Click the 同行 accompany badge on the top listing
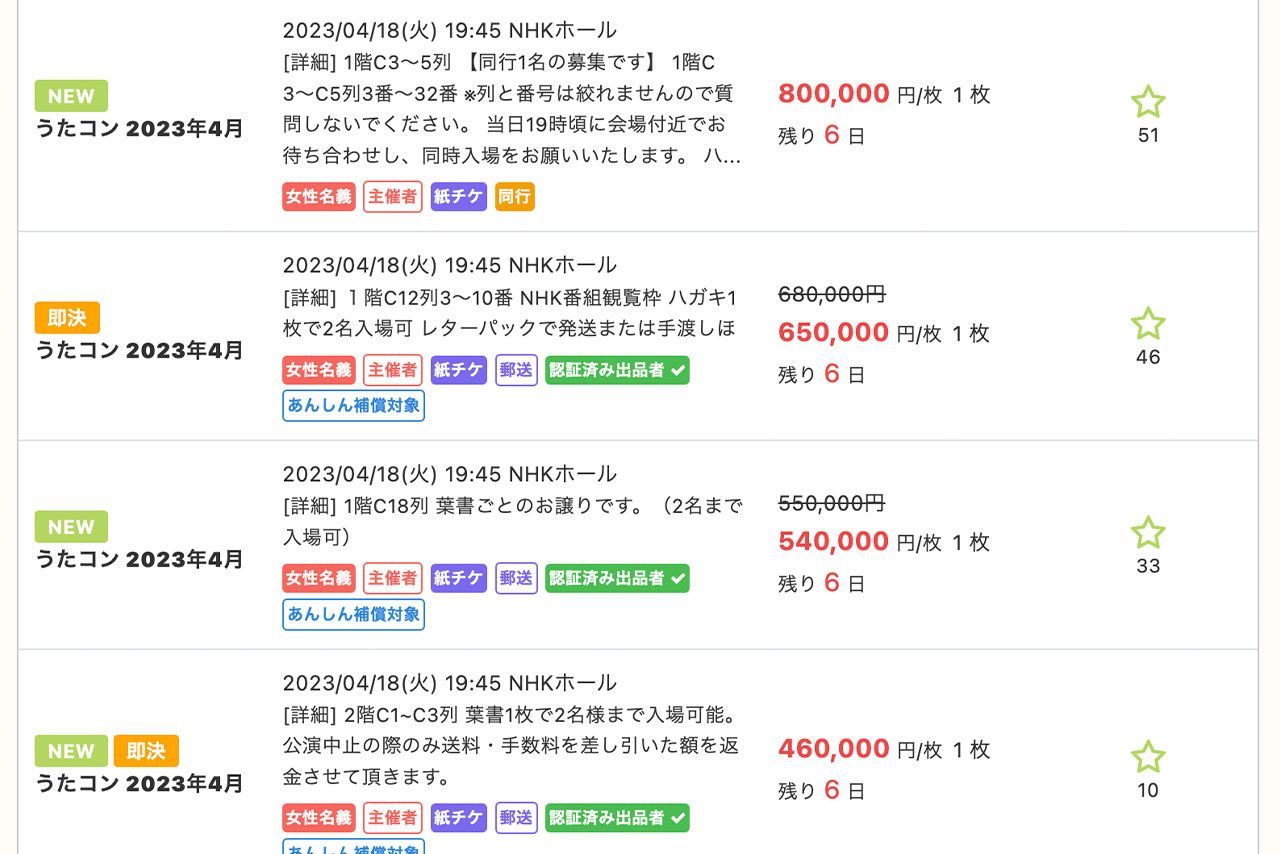 coord(513,196)
